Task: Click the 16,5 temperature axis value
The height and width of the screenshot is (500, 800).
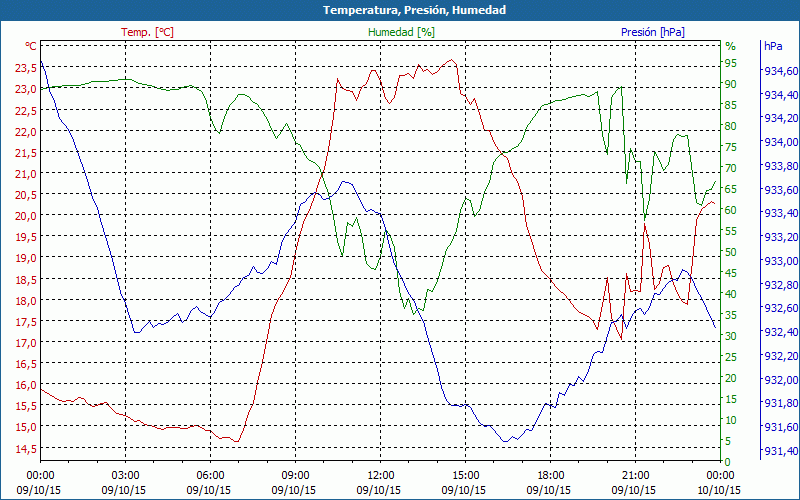Action: pyautogui.click(x=26, y=364)
